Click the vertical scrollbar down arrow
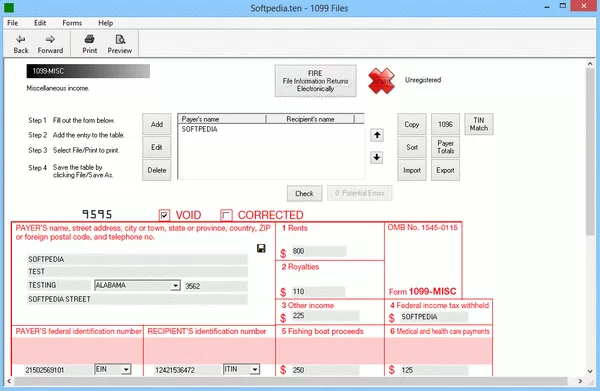 pyautogui.click(x=590, y=371)
